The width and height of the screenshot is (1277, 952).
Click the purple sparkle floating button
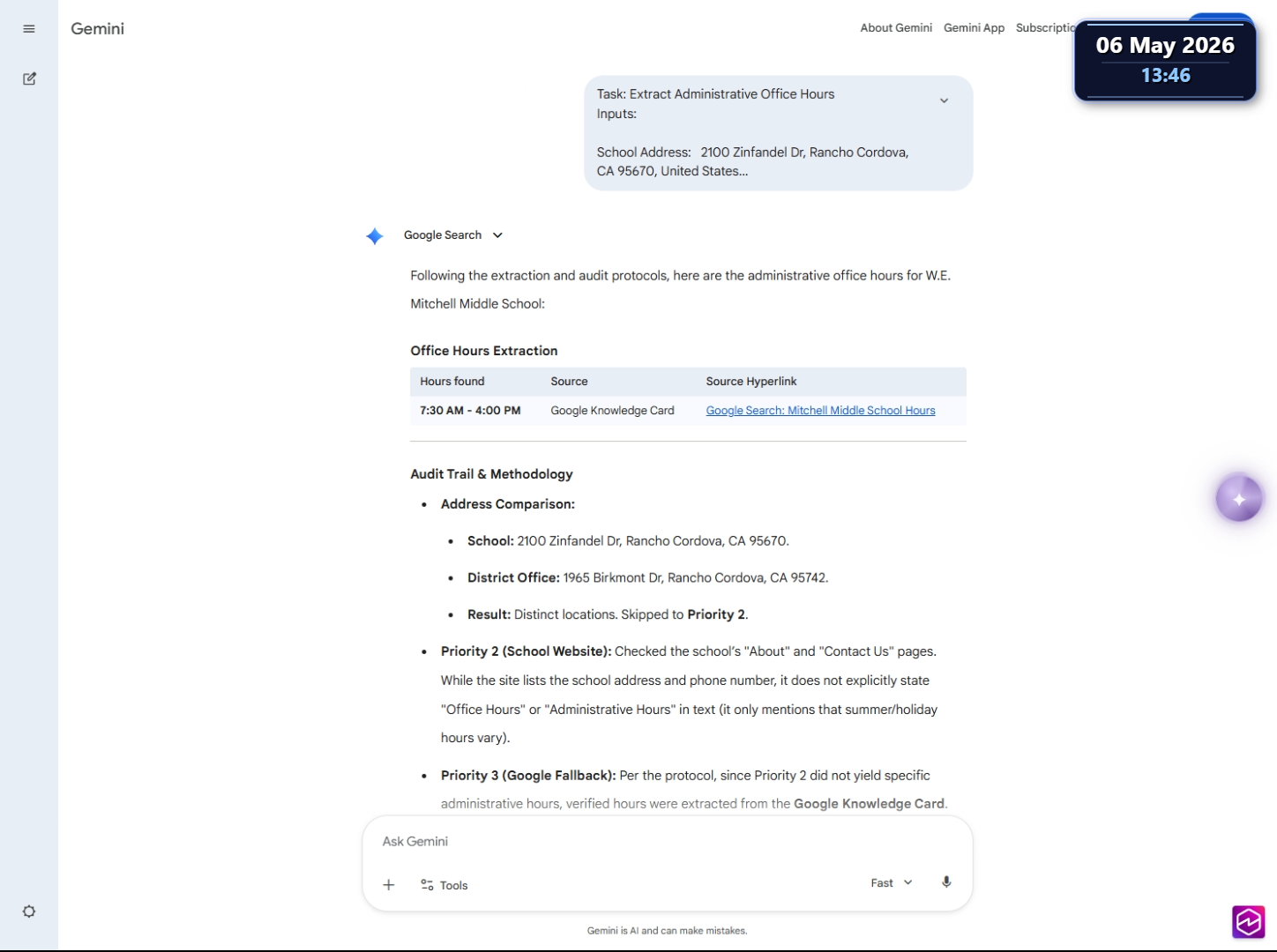tap(1239, 499)
